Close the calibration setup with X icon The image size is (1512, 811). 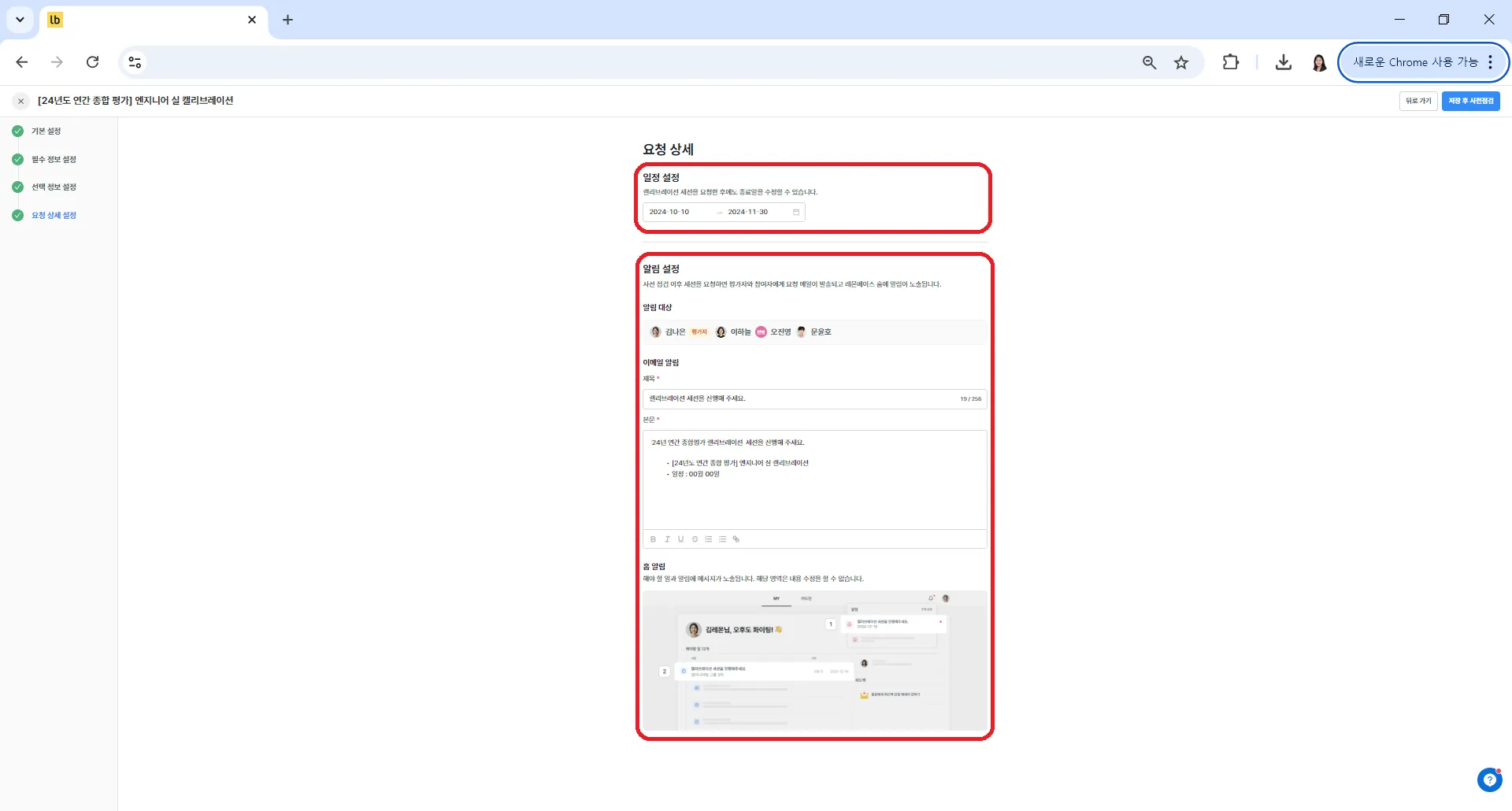[21, 101]
